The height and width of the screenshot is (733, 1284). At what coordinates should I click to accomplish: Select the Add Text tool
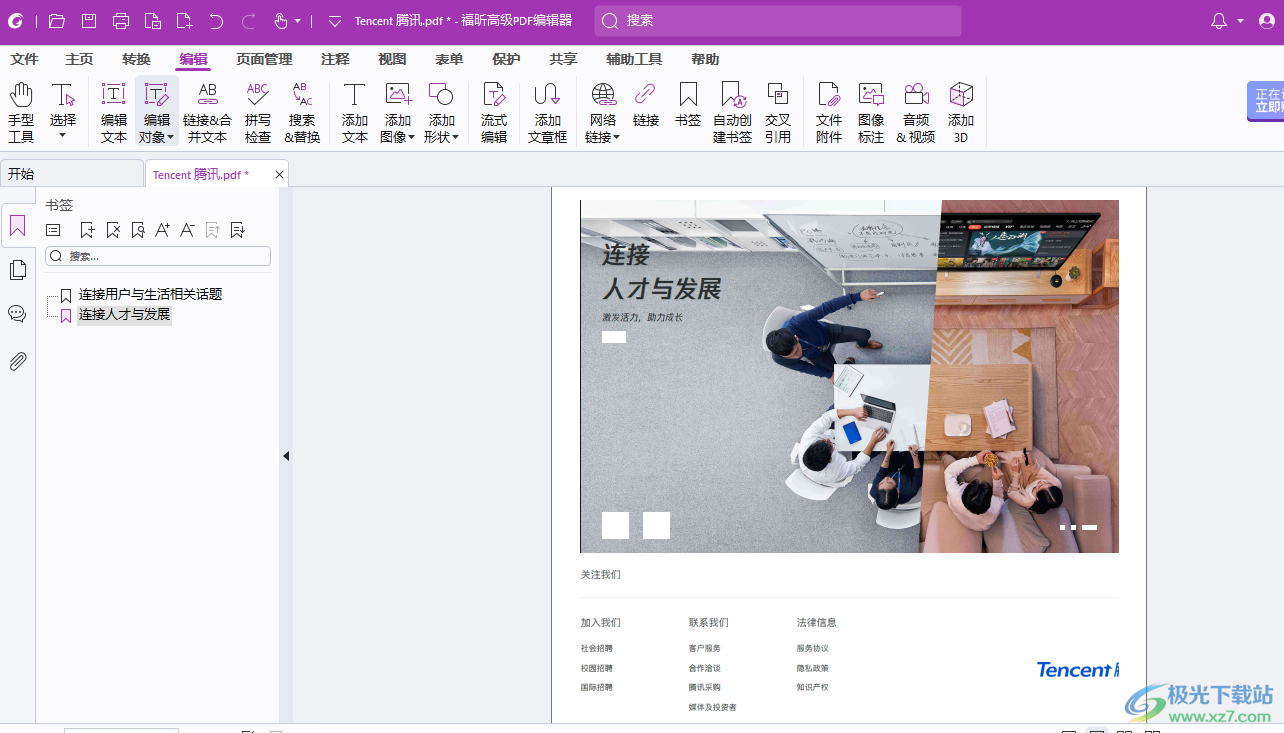tap(354, 110)
